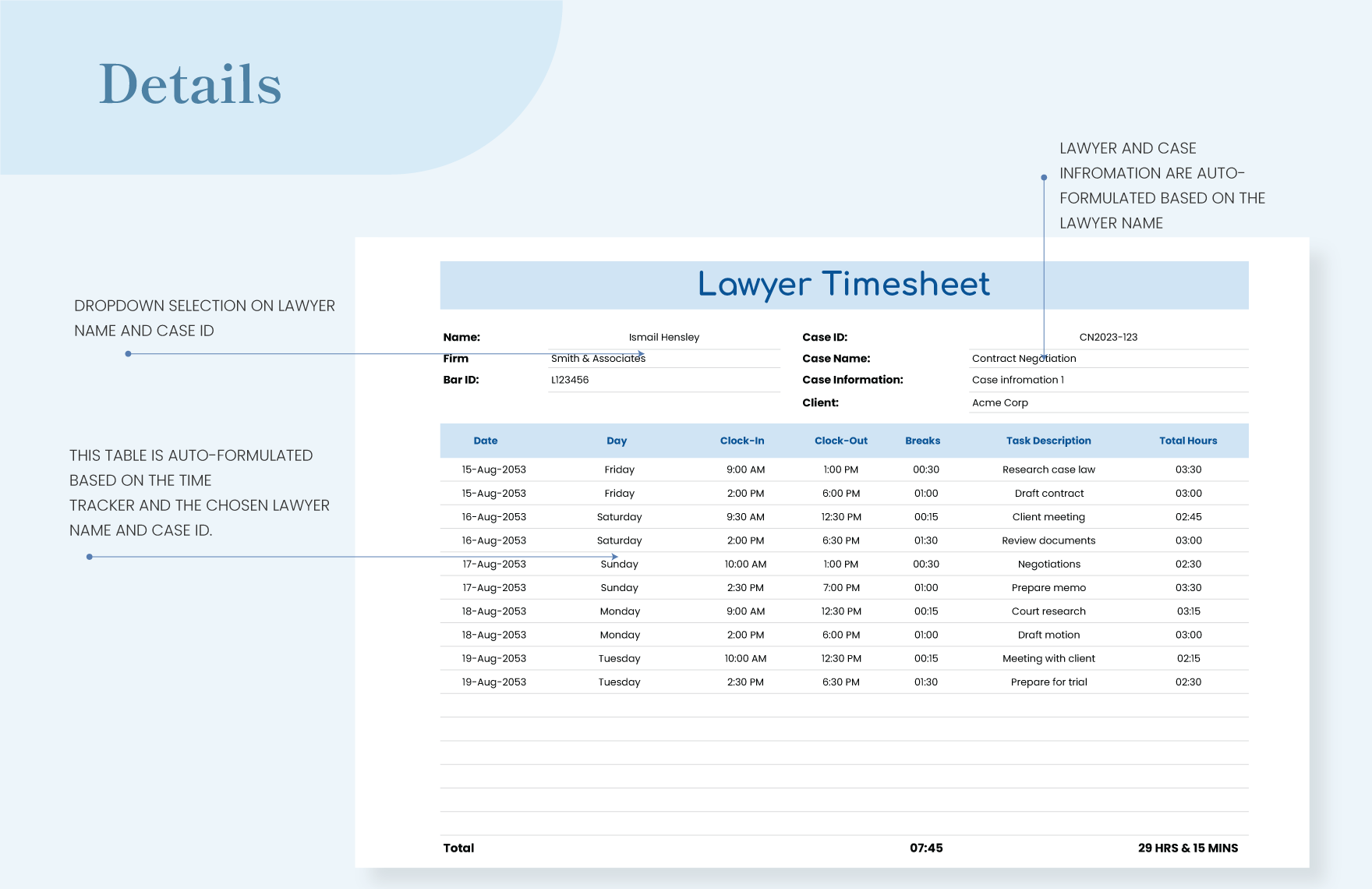Select the Draft motion task cell
This screenshot has height=889, width=1372.
click(1048, 635)
